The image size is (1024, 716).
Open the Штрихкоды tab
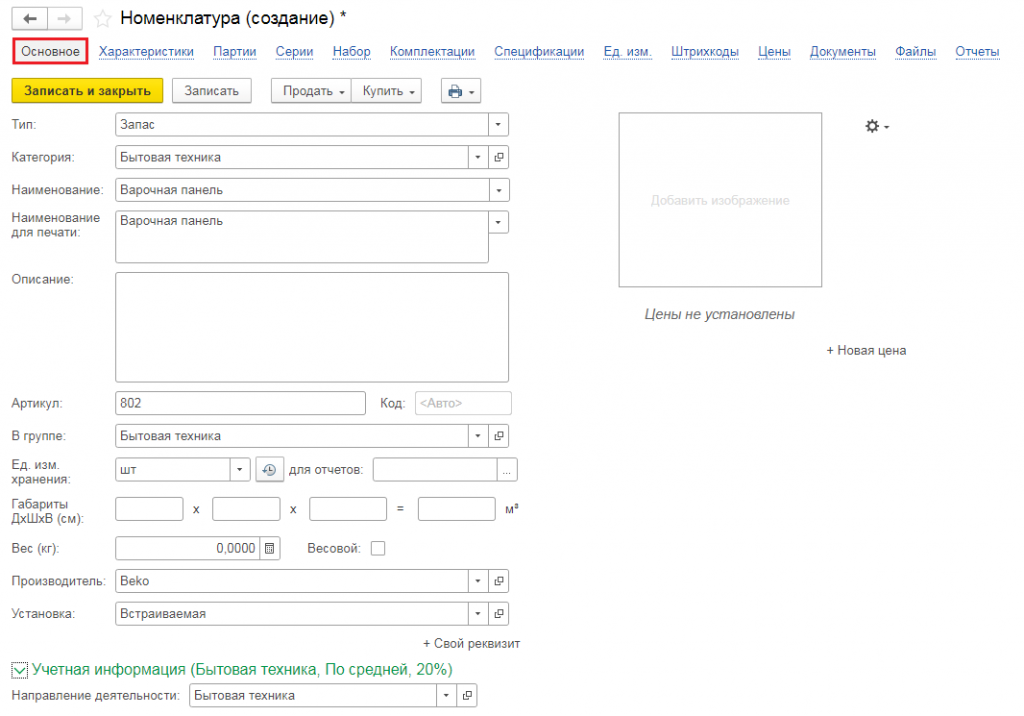pyautogui.click(x=705, y=52)
